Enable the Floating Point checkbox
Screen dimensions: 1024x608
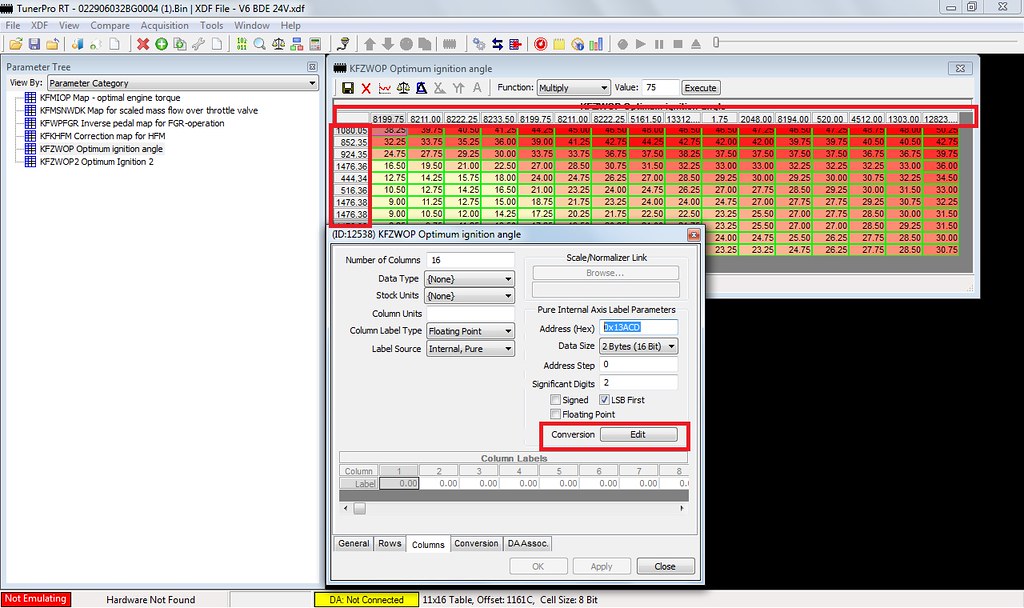pos(555,414)
